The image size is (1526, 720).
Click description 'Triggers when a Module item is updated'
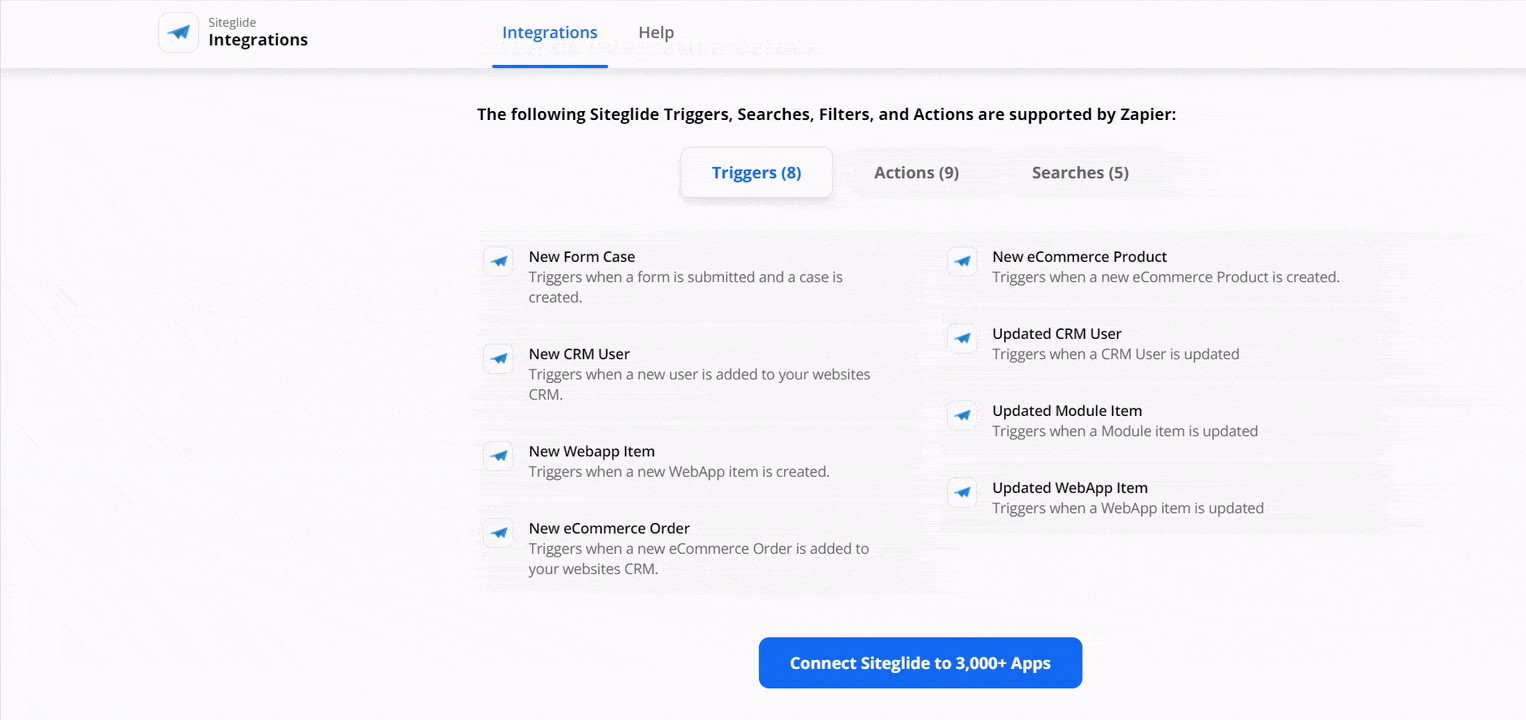[x=1125, y=431]
